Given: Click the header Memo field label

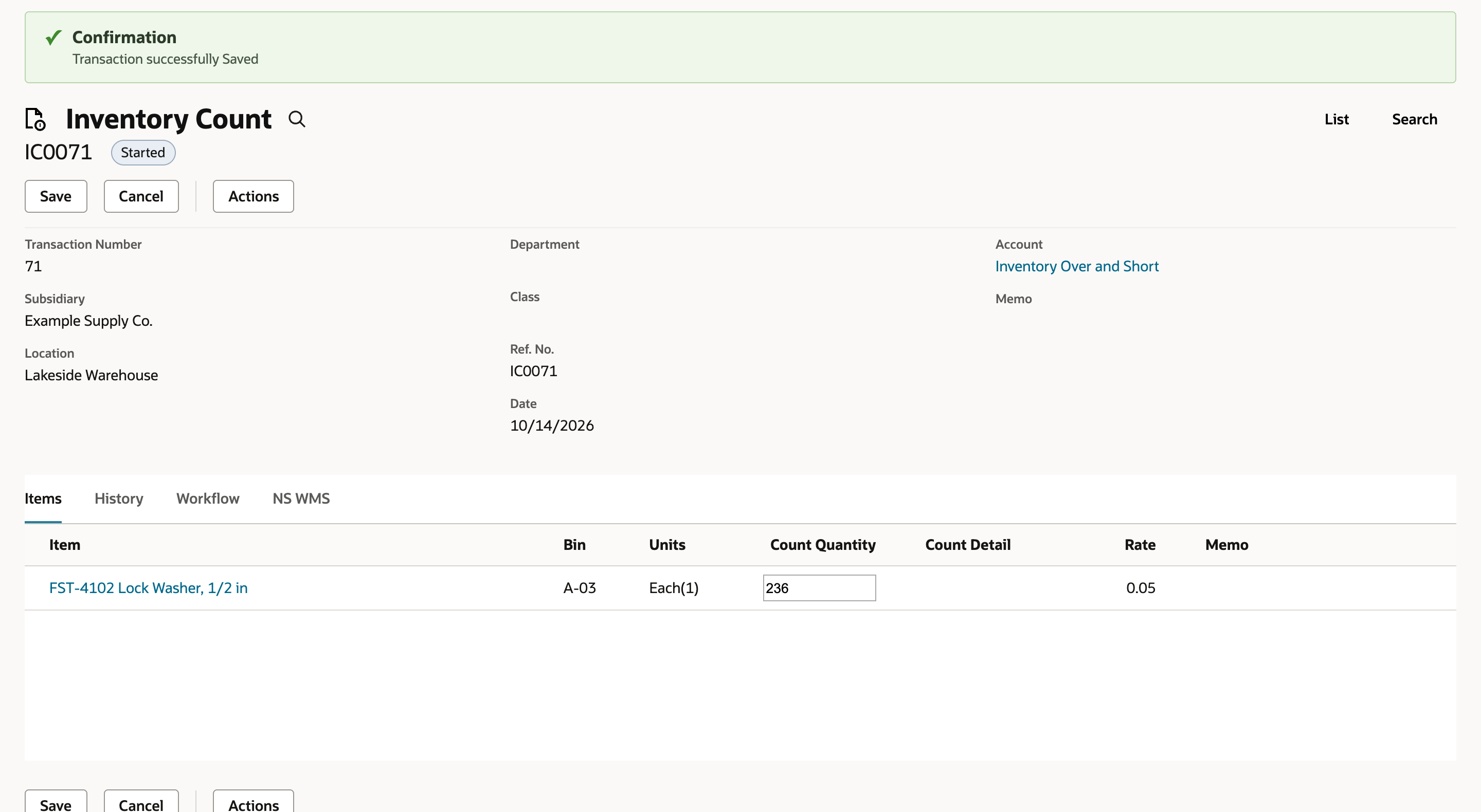Looking at the screenshot, I should [1014, 299].
